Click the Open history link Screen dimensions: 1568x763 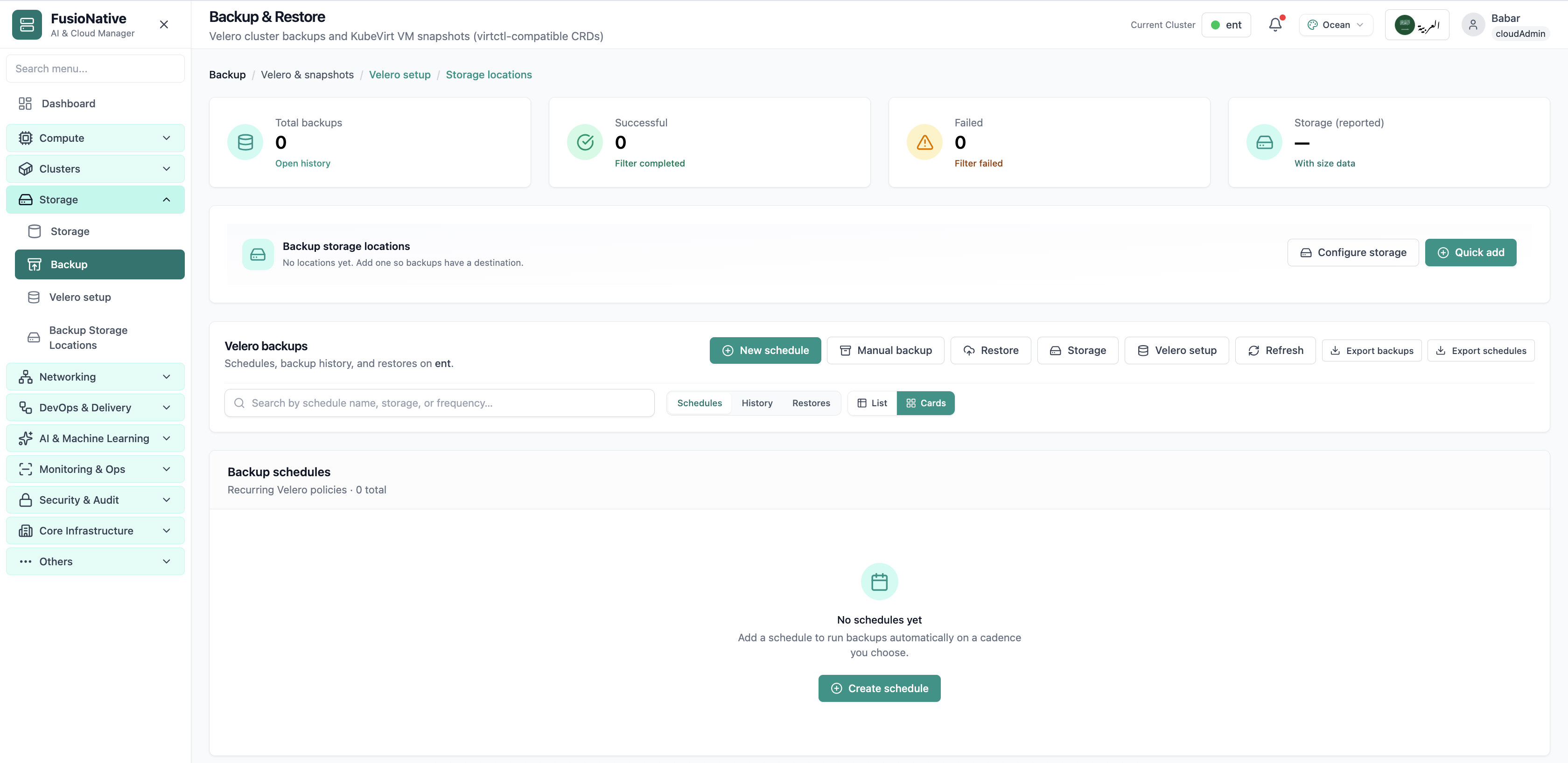coord(302,163)
